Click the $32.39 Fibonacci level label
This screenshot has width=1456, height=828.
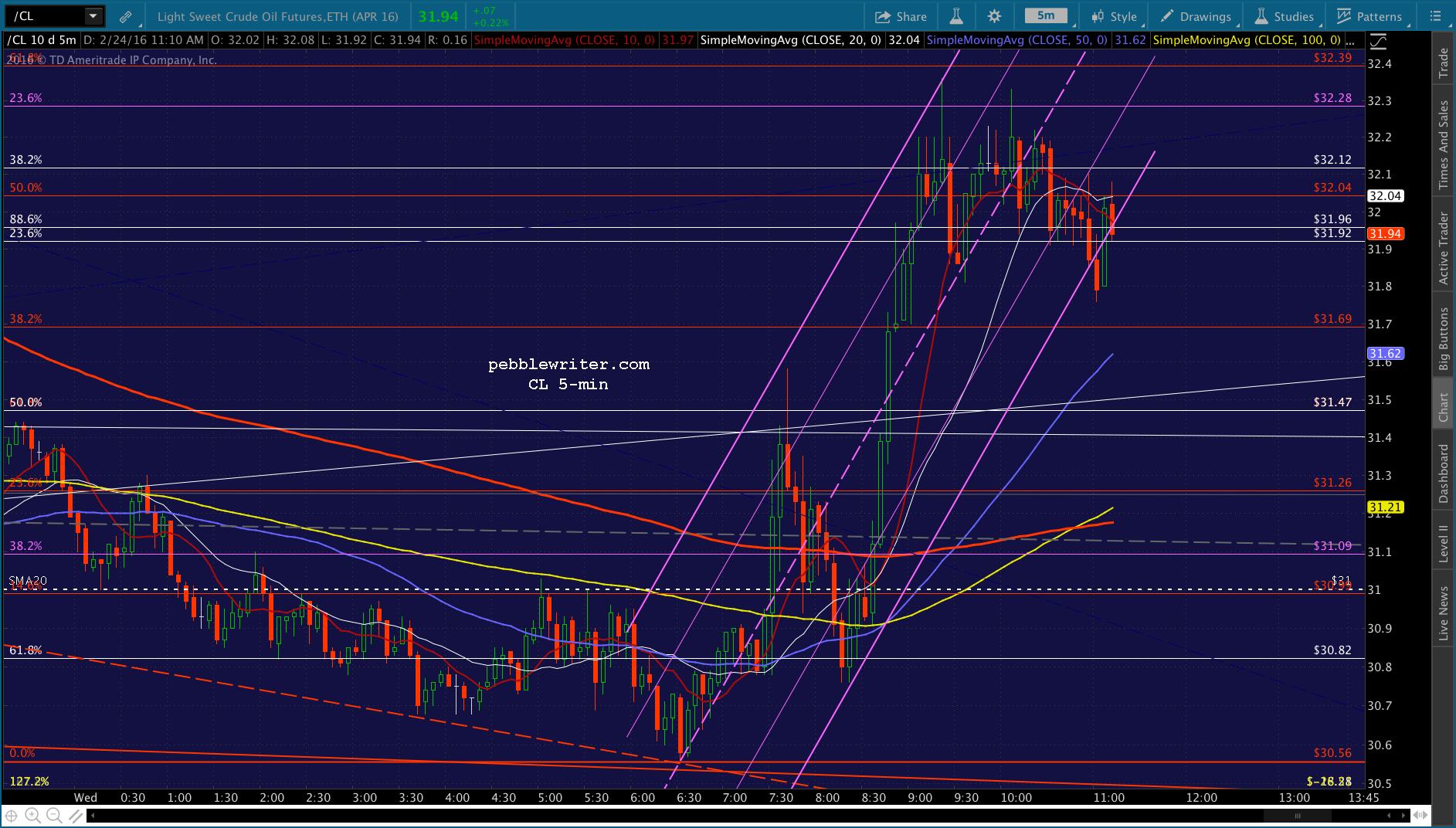1332,58
